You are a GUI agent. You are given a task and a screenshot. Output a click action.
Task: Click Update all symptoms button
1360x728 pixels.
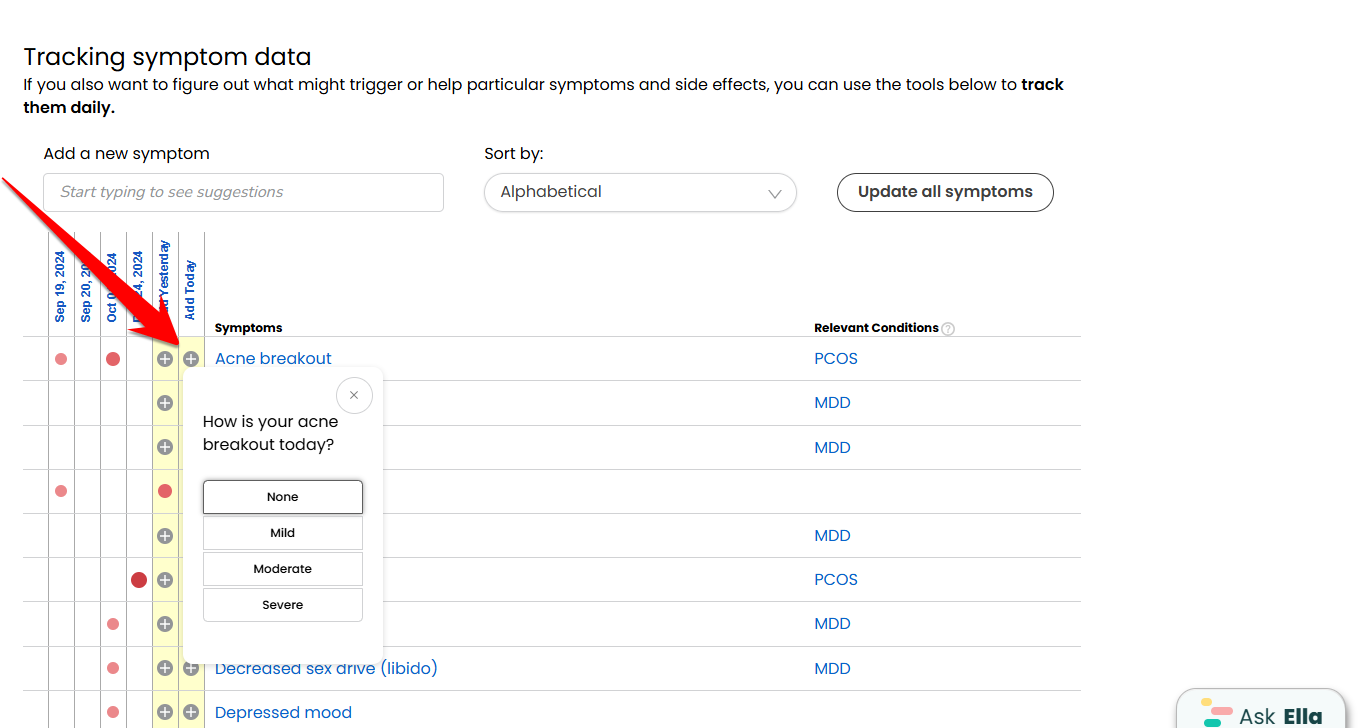tap(945, 192)
